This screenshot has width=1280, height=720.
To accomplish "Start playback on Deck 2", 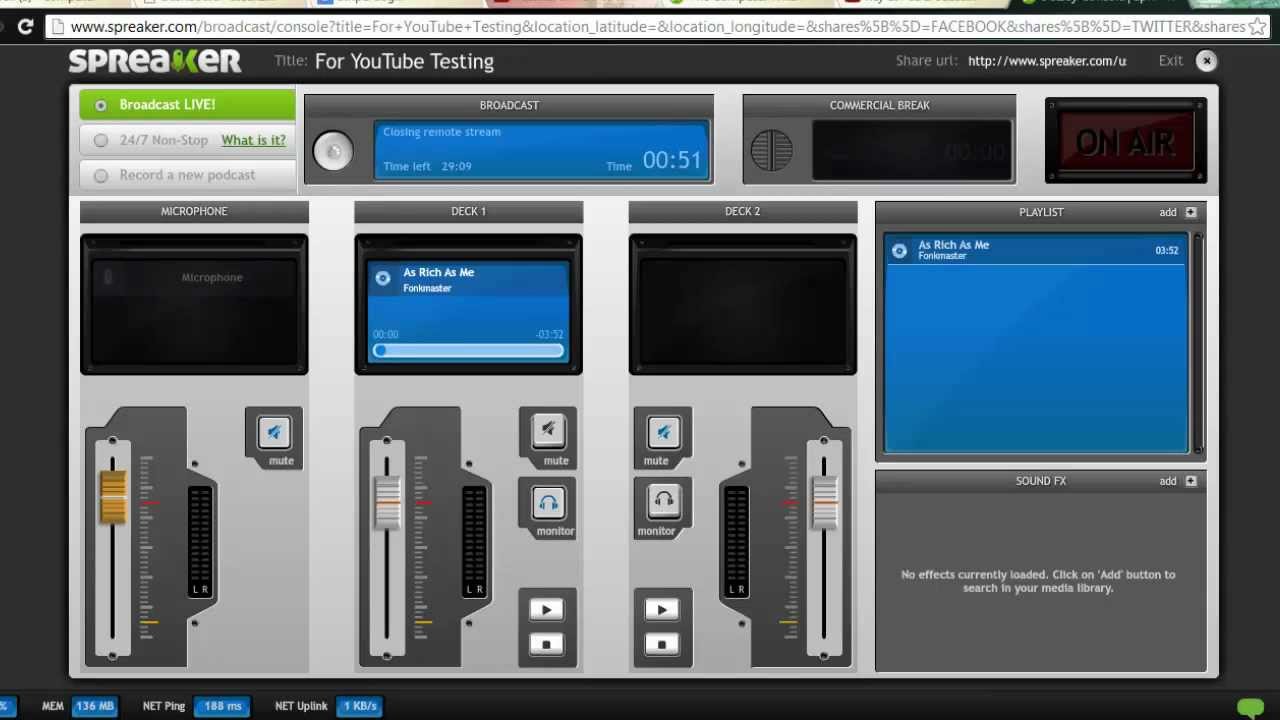I will coord(661,609).
